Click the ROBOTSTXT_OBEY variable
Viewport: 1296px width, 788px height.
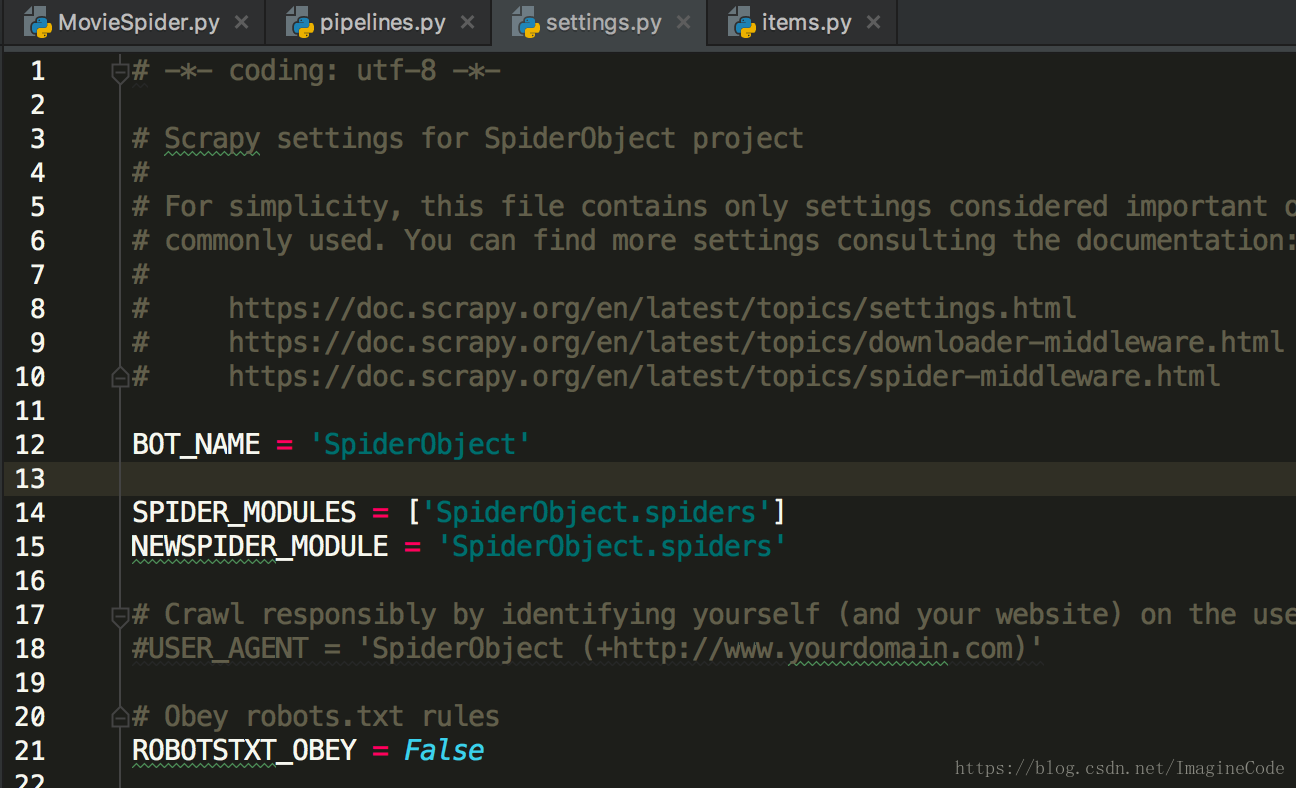[x=244, y=751]
